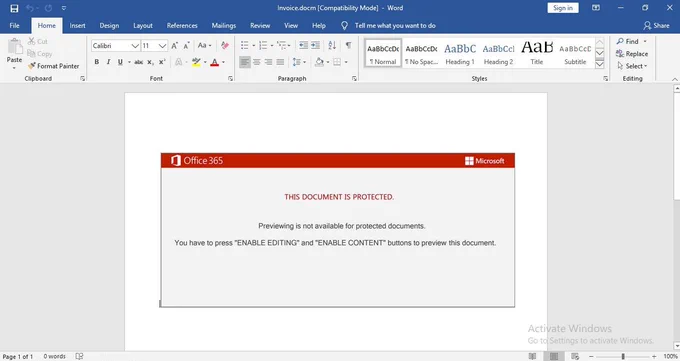Apply the Heading 1 style
The image size is (680, 361).
pos(460,54)
